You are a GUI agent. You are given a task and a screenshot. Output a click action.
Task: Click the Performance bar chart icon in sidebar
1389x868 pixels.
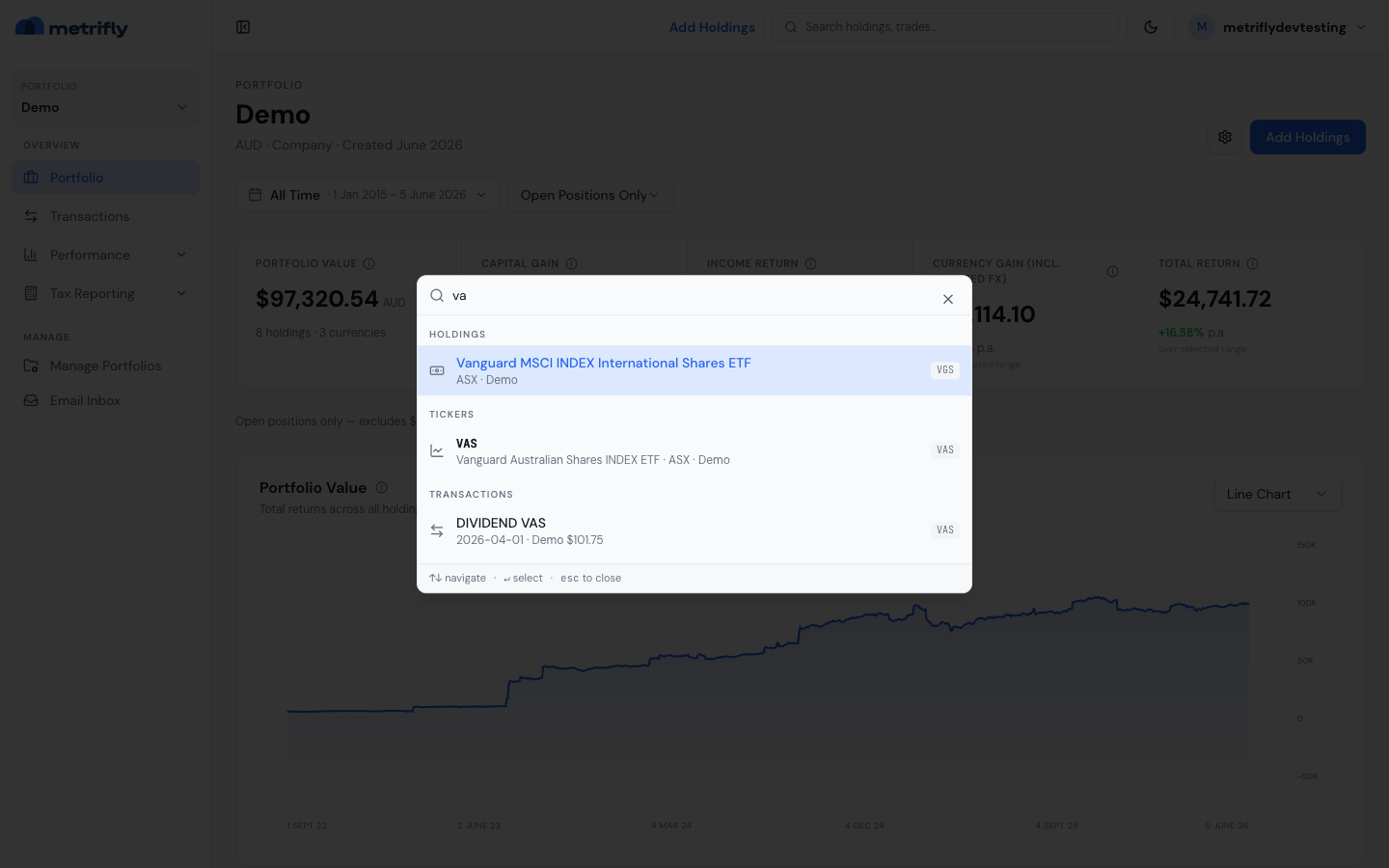point(31,255)
